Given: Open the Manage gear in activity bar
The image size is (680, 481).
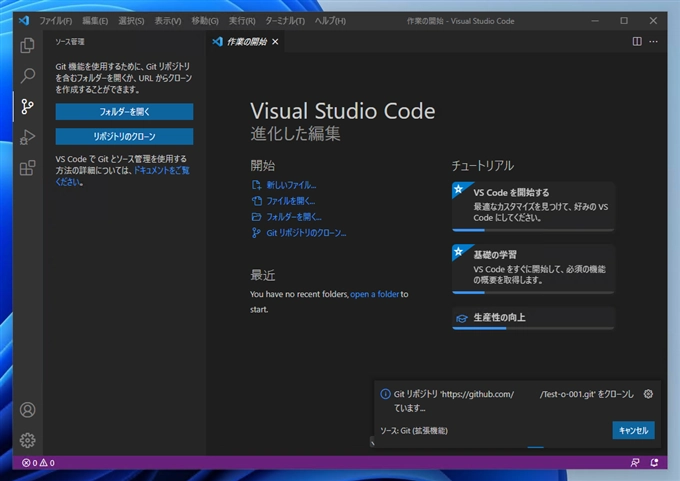Looking at the screenshot, I should click(x=27, y=440).
